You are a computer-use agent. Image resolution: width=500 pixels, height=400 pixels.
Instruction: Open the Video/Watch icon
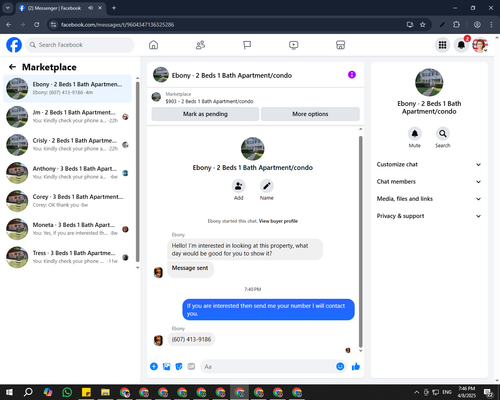(x=294, y=45)
